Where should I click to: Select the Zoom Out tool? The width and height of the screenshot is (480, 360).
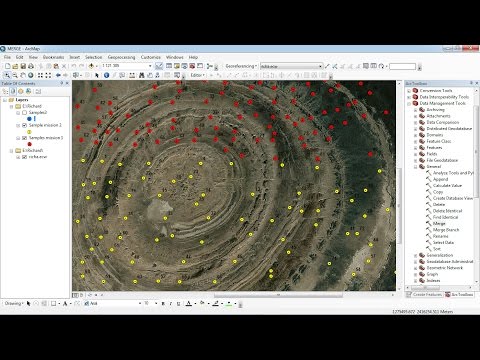click(15, 75)
